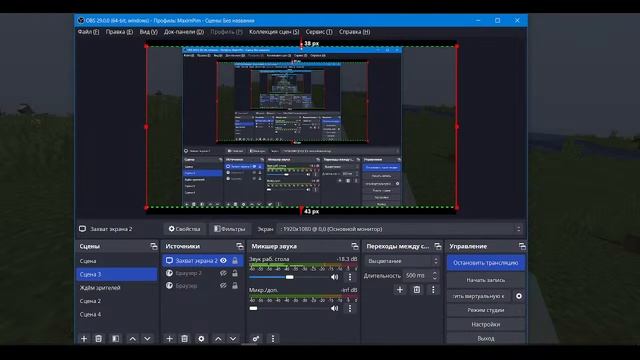Viewport: 640px width, 360px height.
Task: Mute Звук раб. стола speaker icon
Action: point(335,277)
